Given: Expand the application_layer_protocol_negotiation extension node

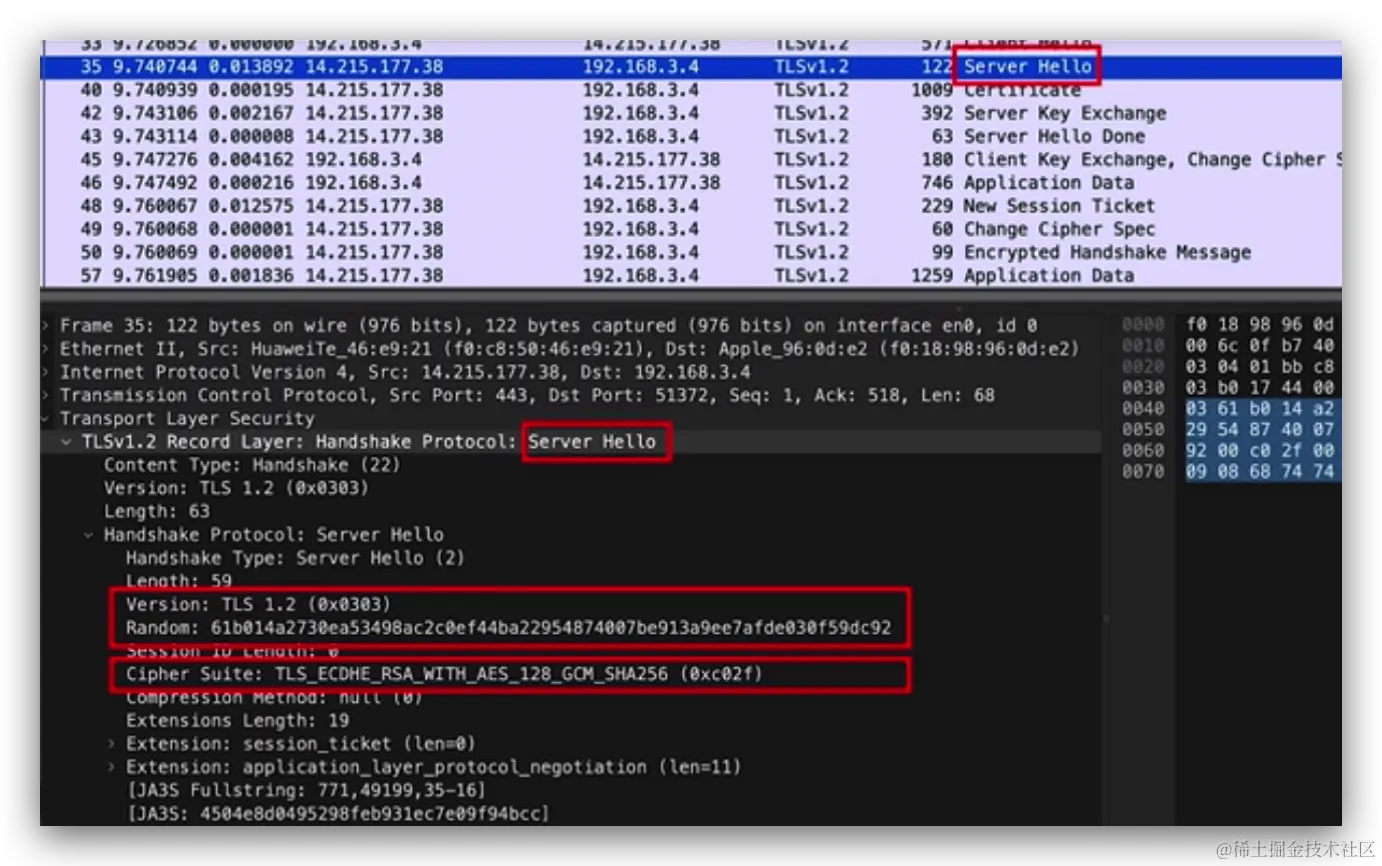Looking at the screenshot, I should click(x=112, y=767).
